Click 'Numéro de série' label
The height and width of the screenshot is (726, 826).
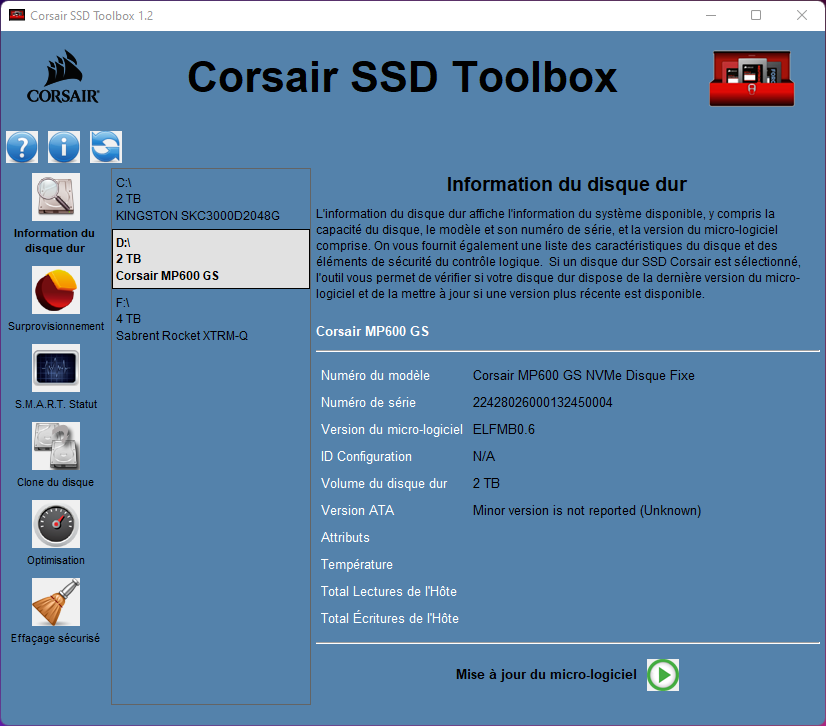tap(368, 403)
